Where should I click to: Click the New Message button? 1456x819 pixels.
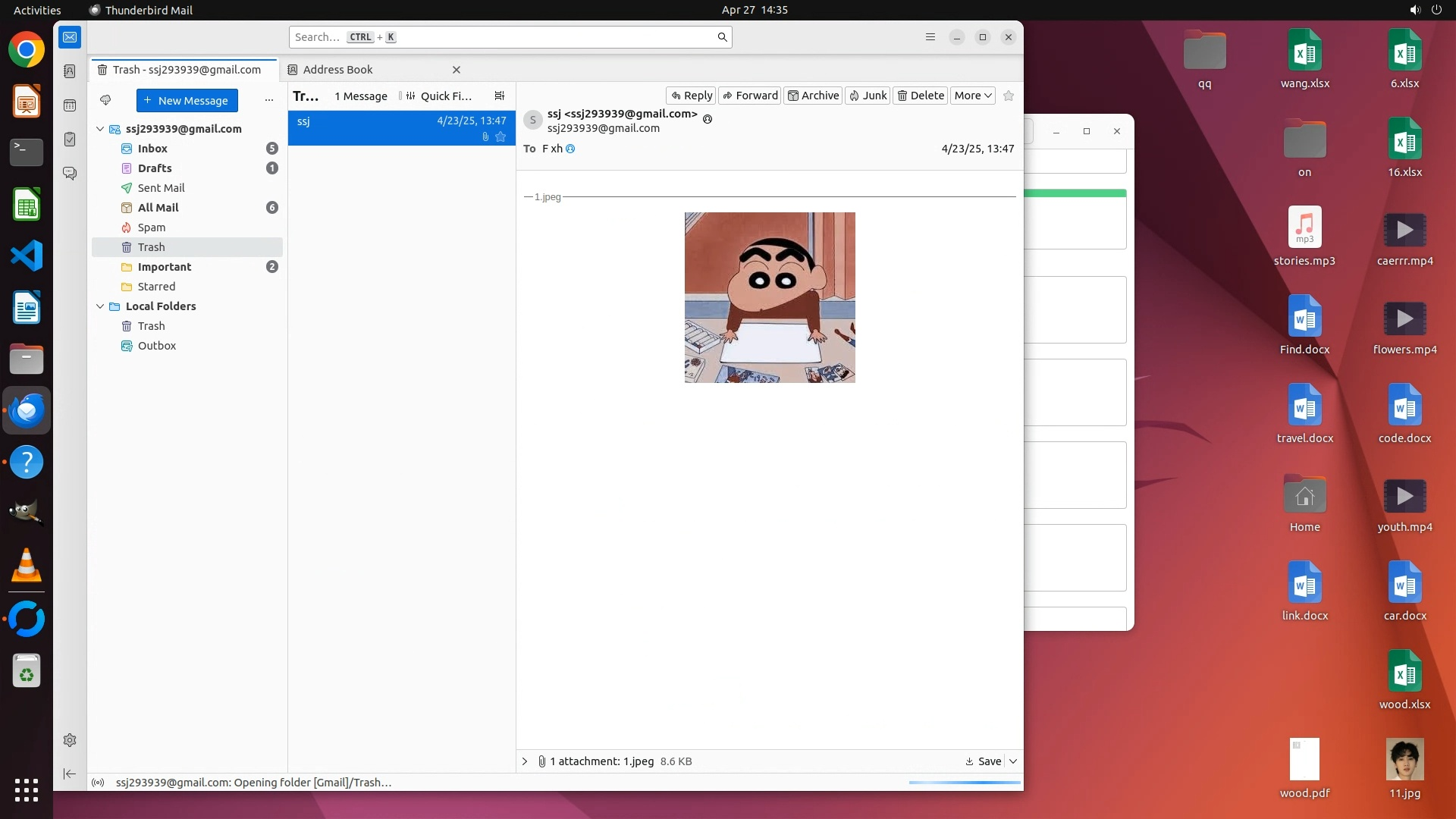click(x=187, y=101)
